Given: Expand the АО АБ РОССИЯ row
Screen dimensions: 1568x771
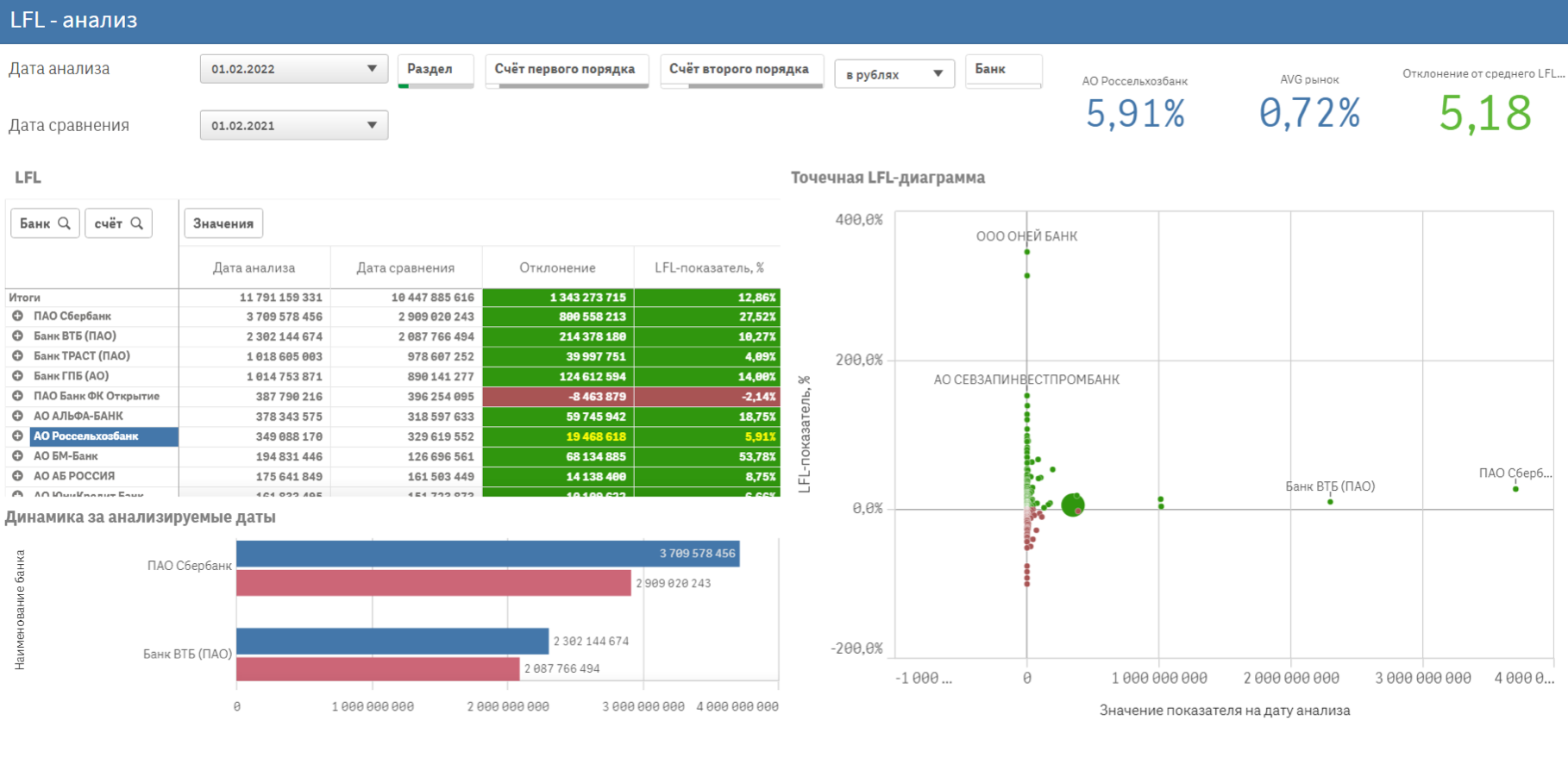Looking at the screenshot, I should pos(17,476).
